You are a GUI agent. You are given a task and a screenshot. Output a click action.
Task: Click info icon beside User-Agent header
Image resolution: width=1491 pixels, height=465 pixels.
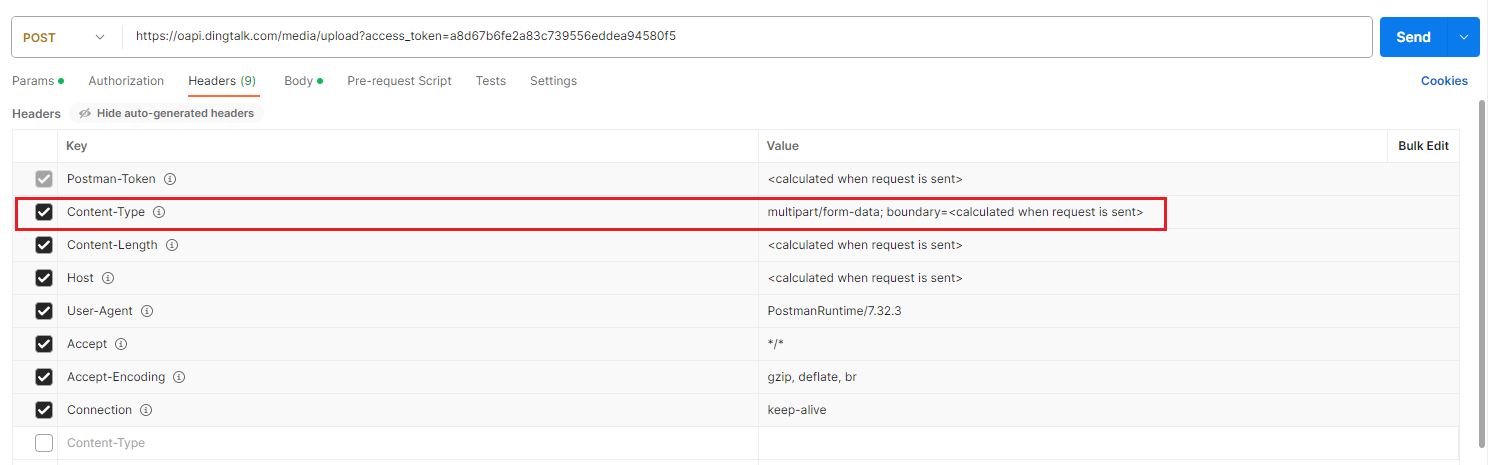coord(147,311)
